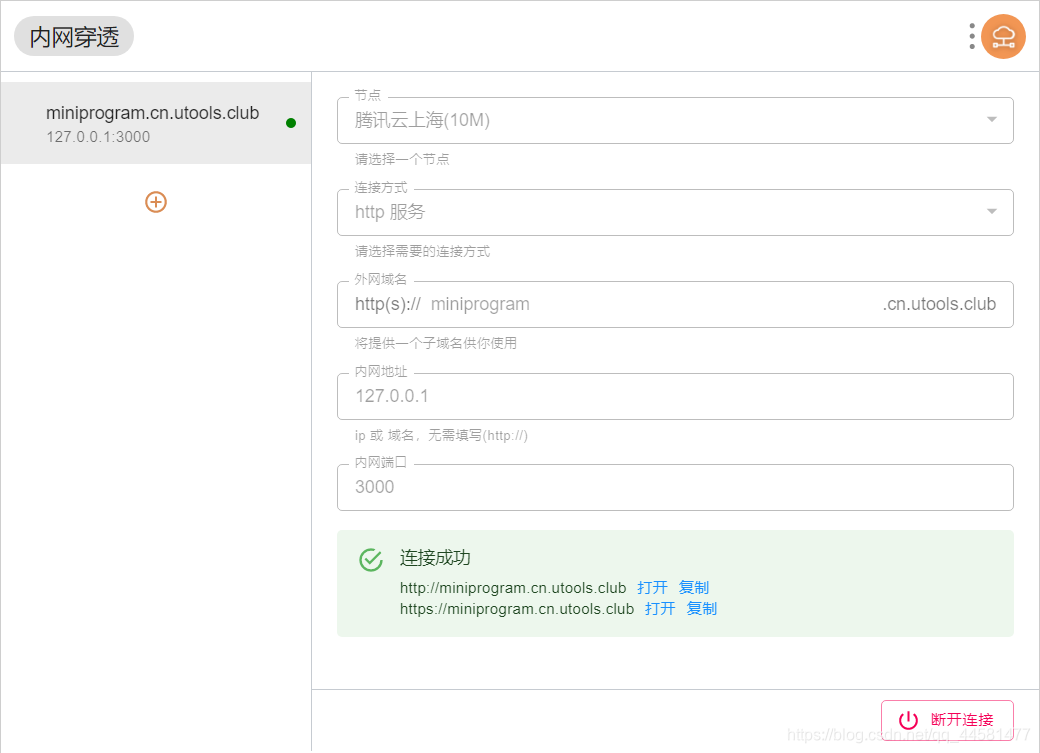The image size is (1040, 753).
Task: Open the 节点 dropdown showing 腾讯云上海(10M)
Action: point(675,120)
